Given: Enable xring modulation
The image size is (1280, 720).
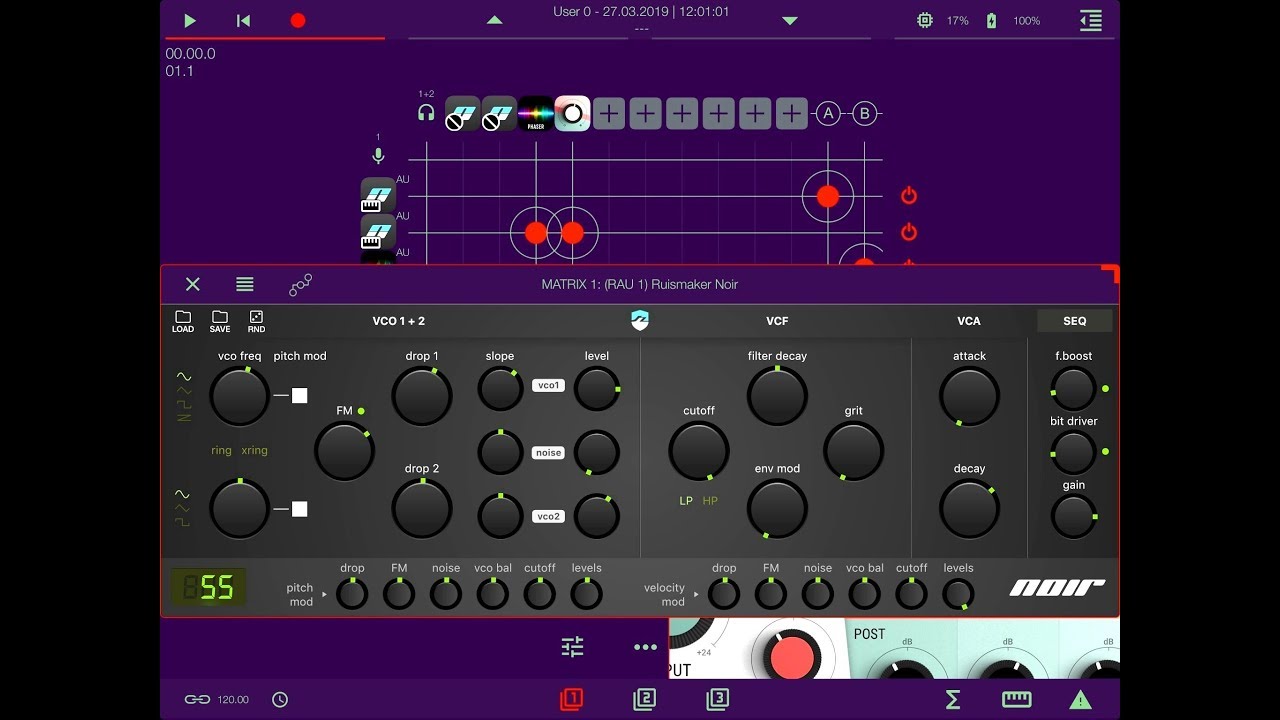Looking at the screenshot, I should pyautogui.click(x=254, y=450).
